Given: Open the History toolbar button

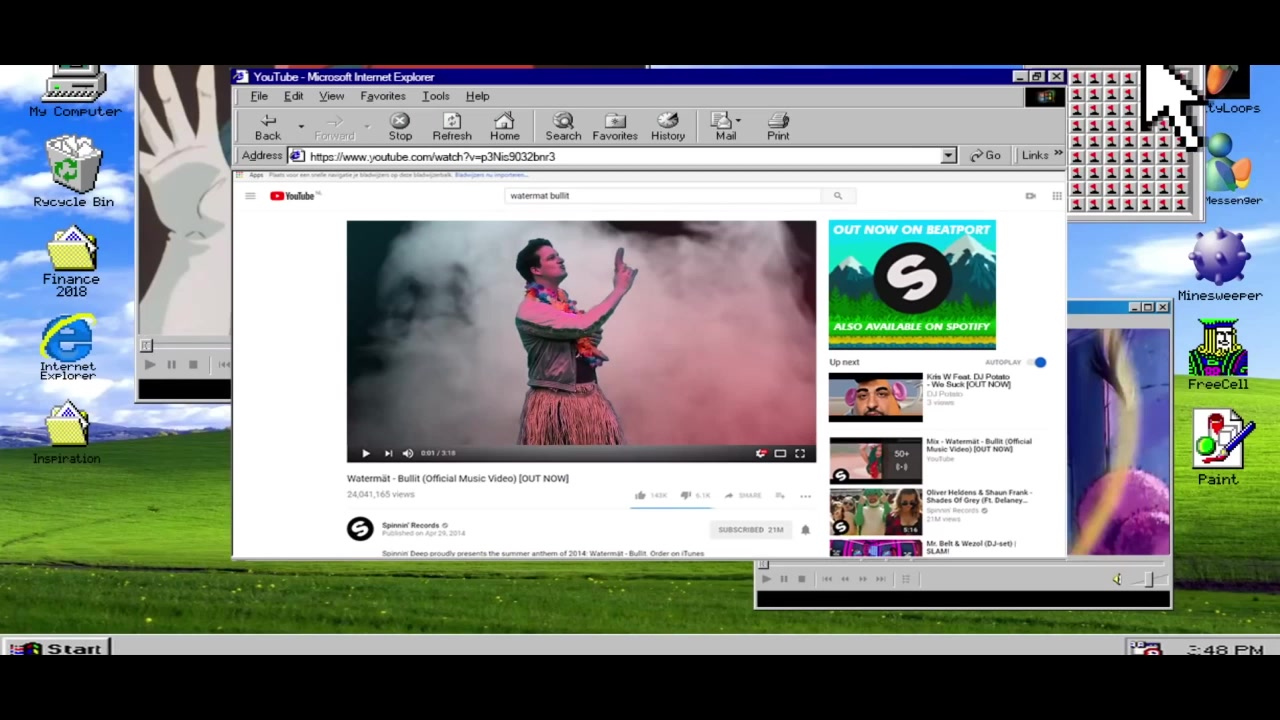Looking at the screenshot, I should (x=668, y=127).
